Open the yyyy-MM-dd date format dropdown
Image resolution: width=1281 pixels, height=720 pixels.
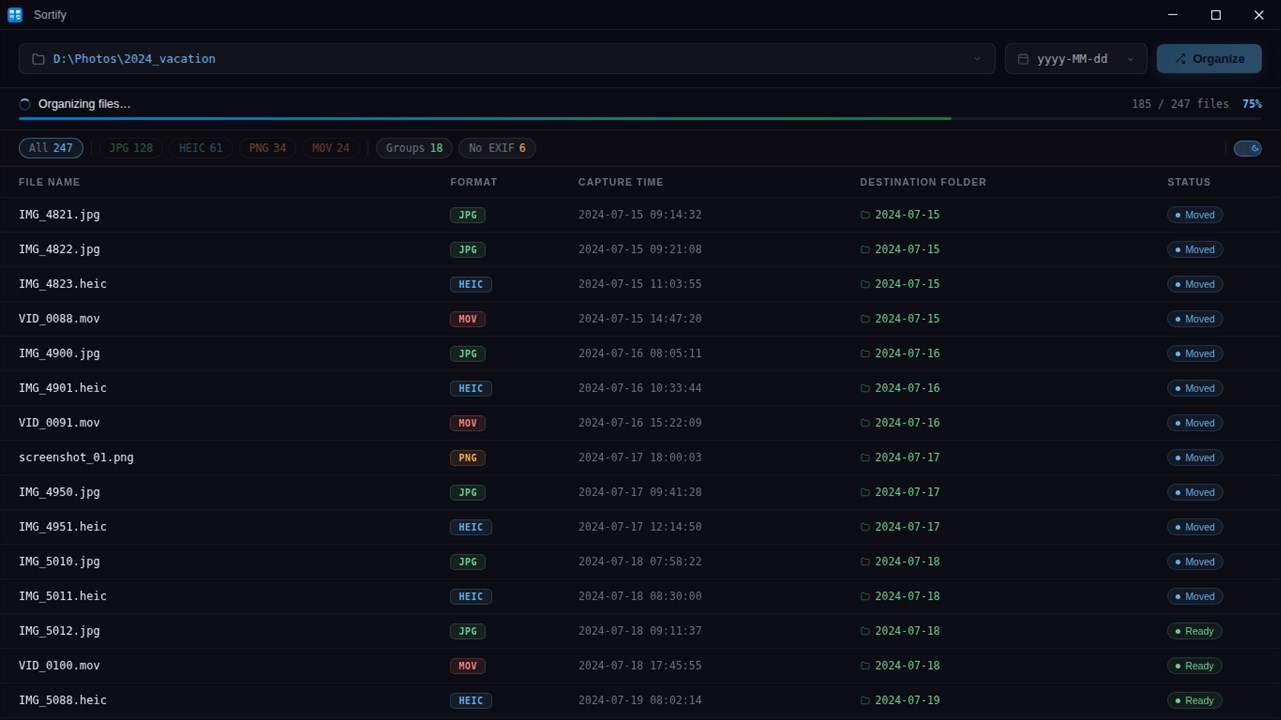coord(1076,59)
